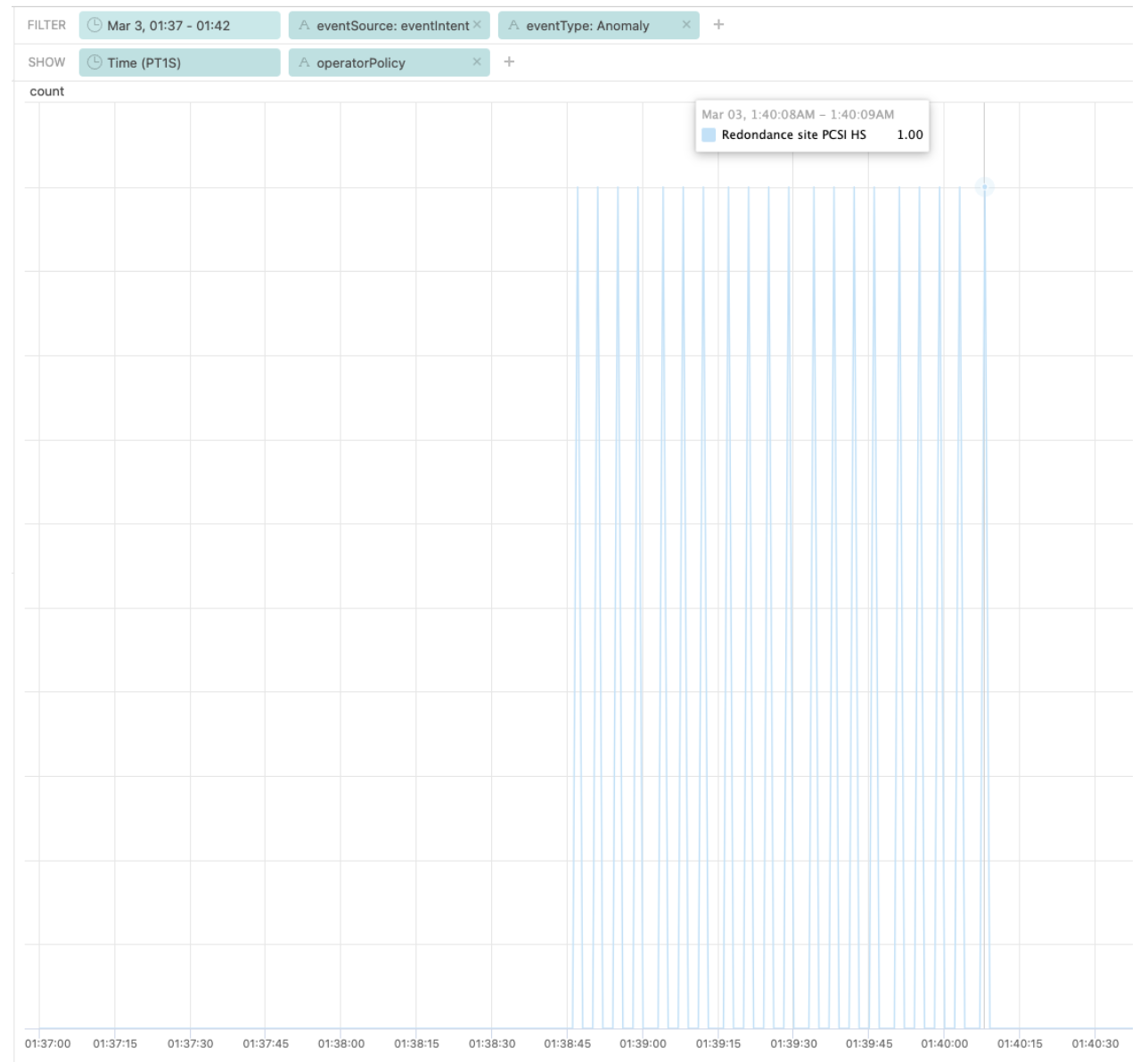
Task: Click the attribute icon on eventSource filter
Action: click(305, 25)
